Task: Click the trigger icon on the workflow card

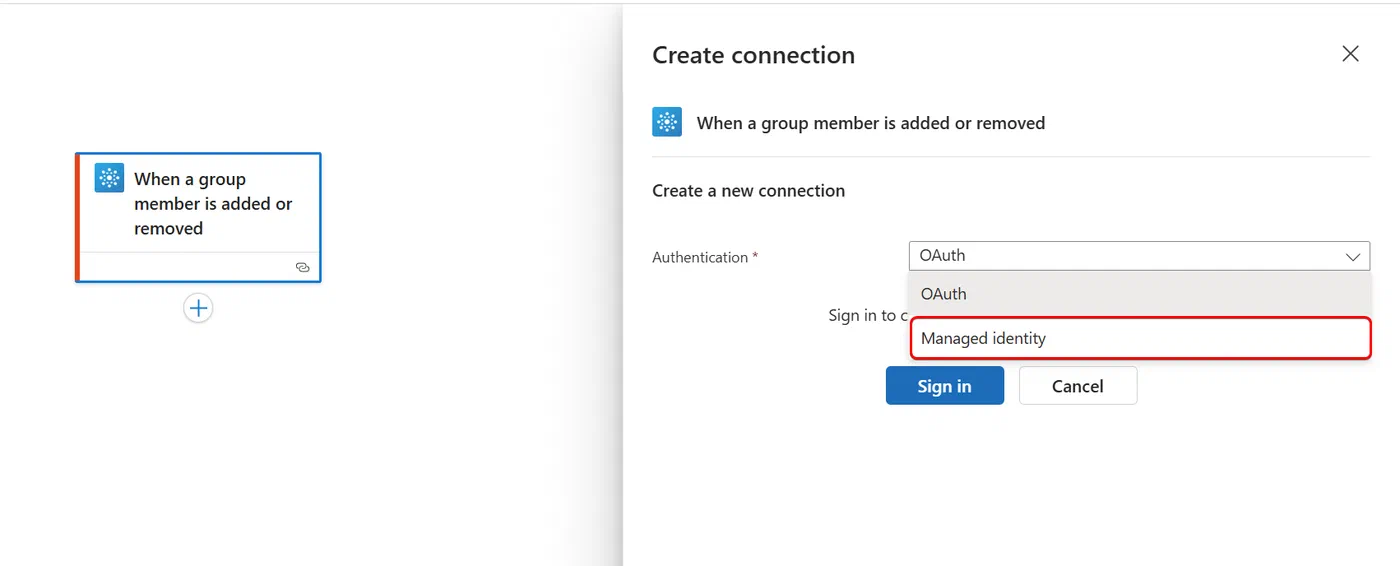Action: [109, 178]
